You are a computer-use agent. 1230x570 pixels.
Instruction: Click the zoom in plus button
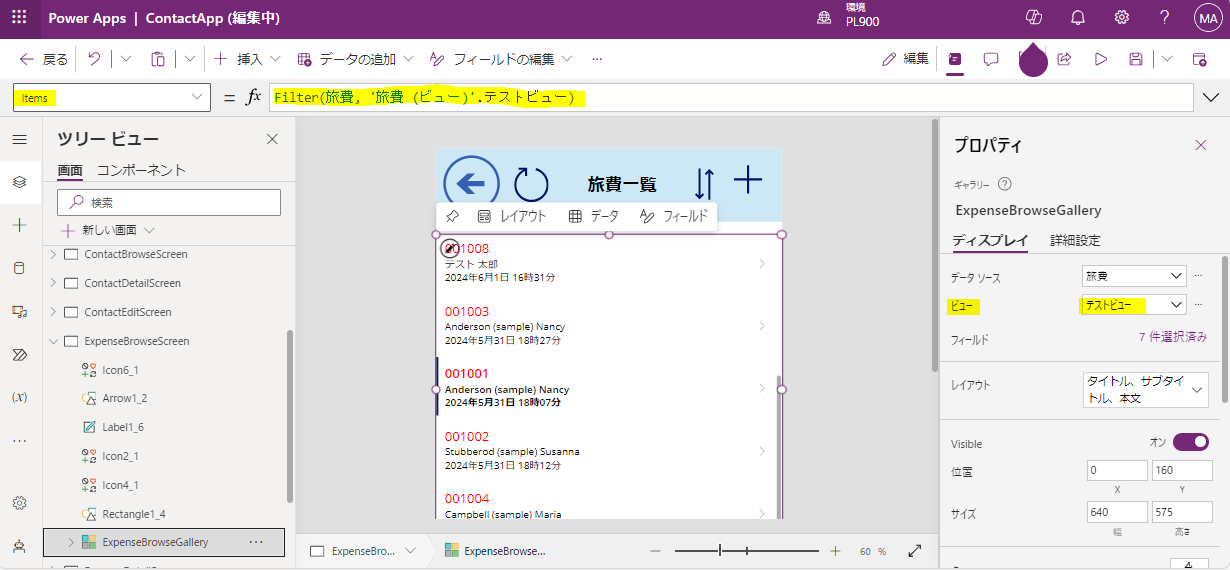click(836, 551)
